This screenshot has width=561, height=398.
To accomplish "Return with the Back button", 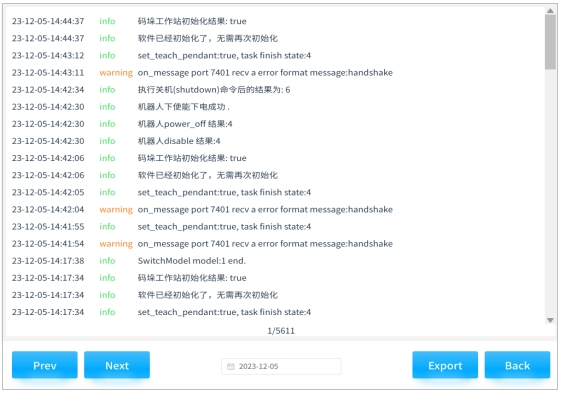I will (x=517, y=365).
